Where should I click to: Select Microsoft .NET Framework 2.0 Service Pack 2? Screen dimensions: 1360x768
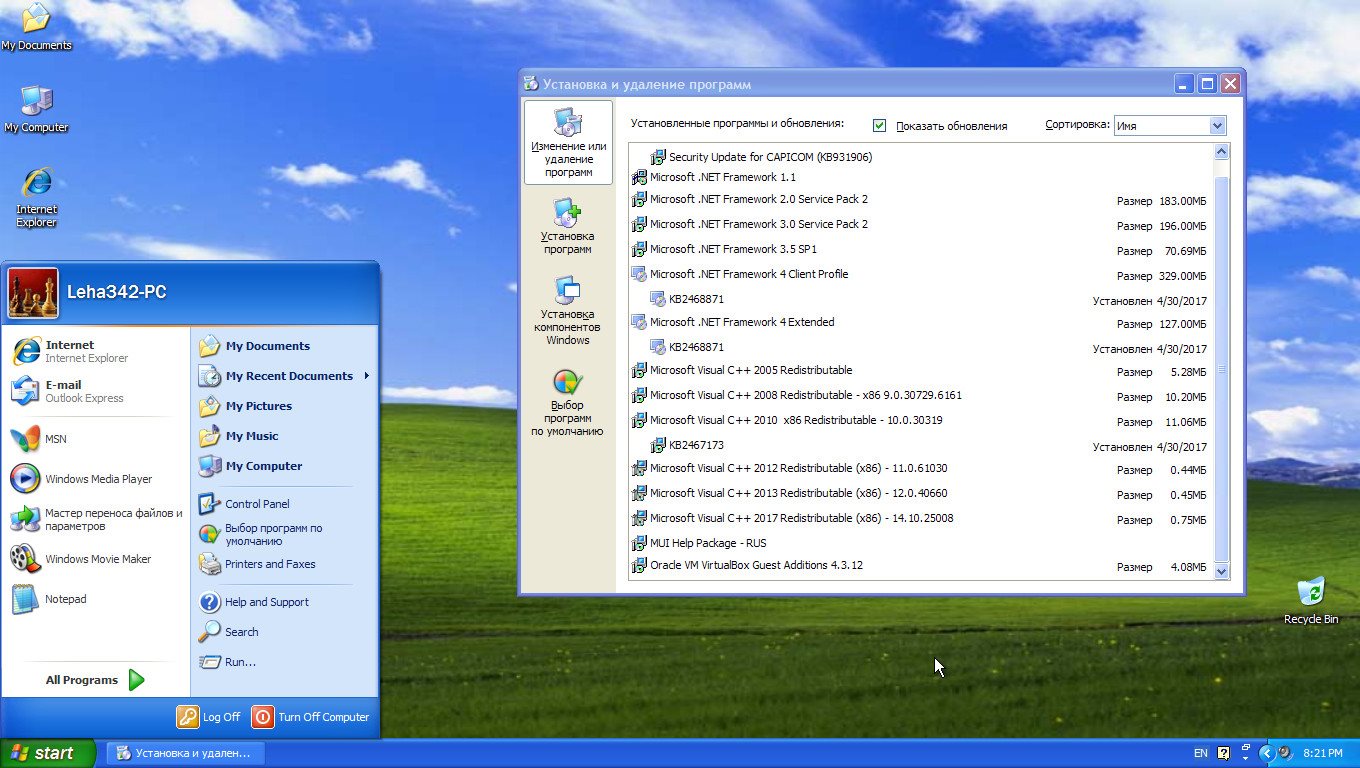(921, 199)
